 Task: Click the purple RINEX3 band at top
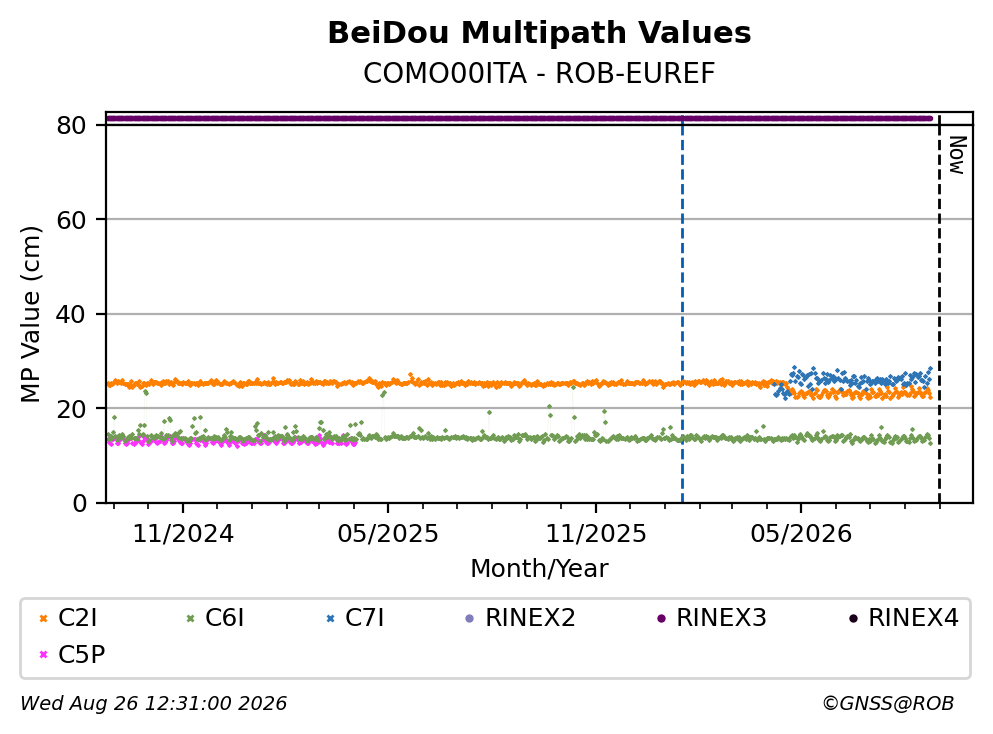tap(519, 118)
